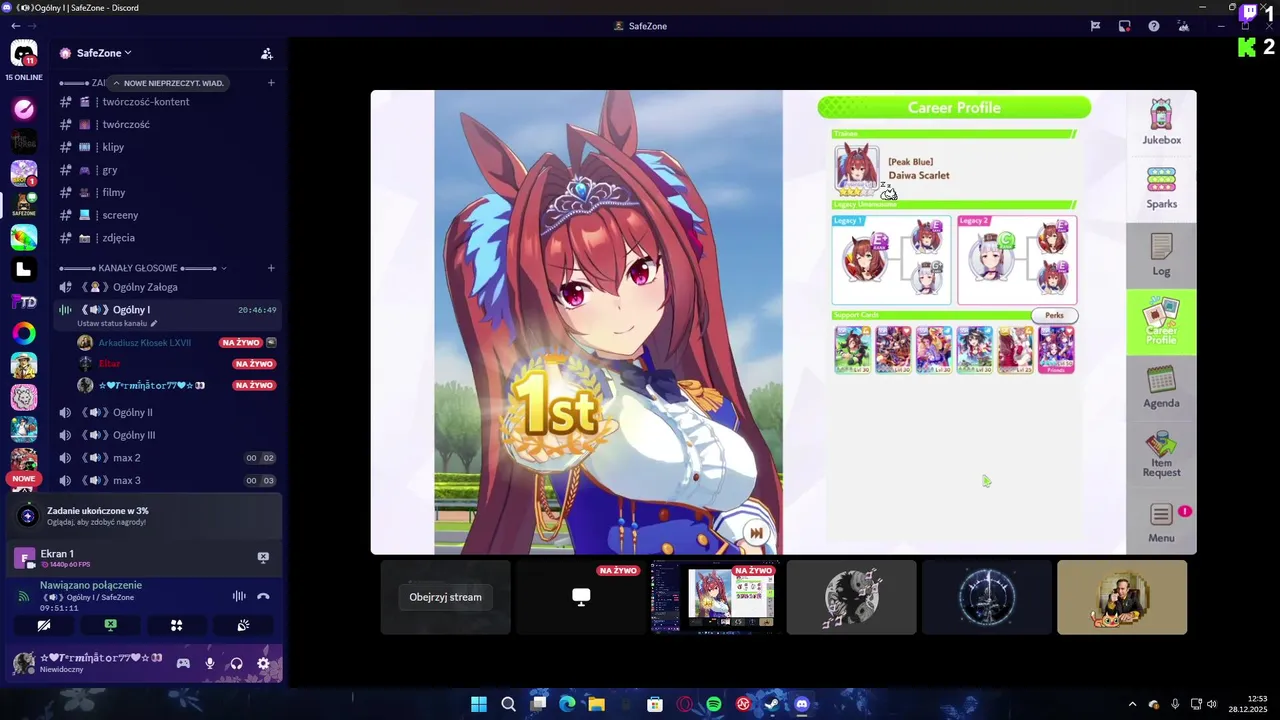This screenshot has height=720, width=1280.
Task: Open noise suppression waveform icon
Action: [239, 596]
